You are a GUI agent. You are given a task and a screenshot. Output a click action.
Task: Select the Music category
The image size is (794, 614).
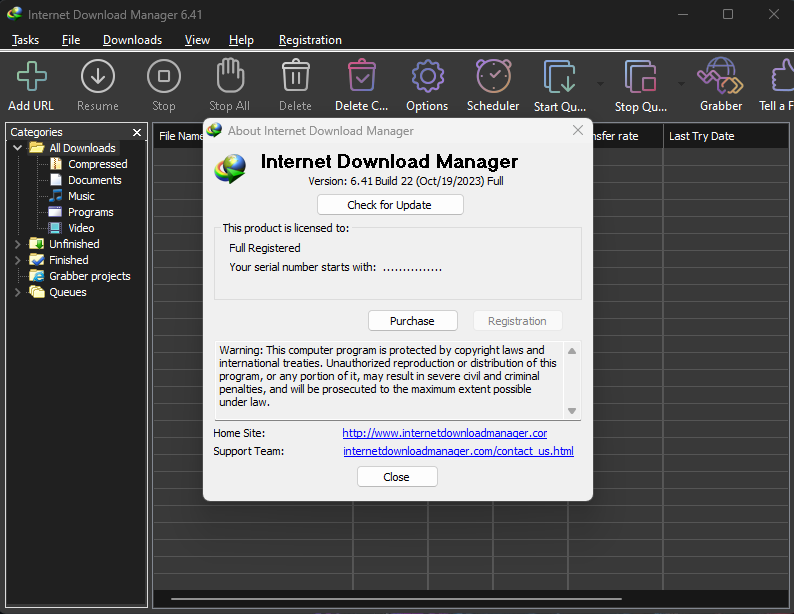pos(81,196)
